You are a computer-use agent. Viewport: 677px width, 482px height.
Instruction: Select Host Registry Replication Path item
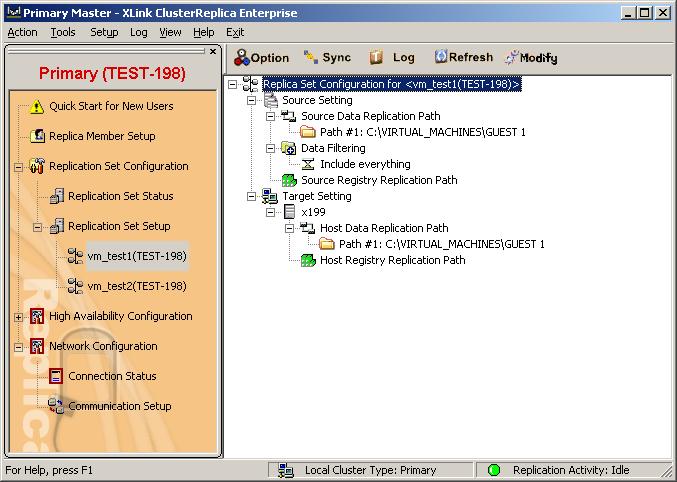coord(392,260)
